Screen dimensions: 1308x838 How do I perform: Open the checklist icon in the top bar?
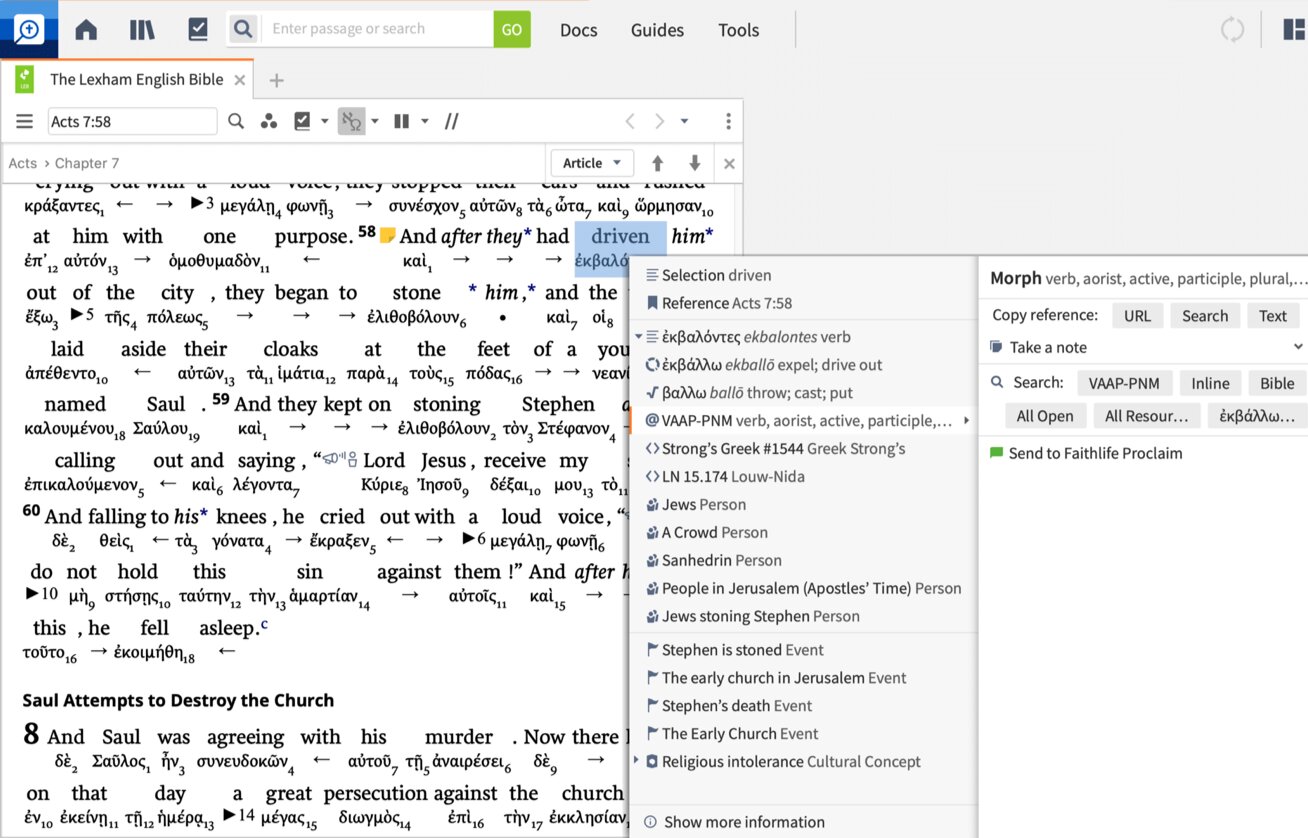tap(198, 30)
